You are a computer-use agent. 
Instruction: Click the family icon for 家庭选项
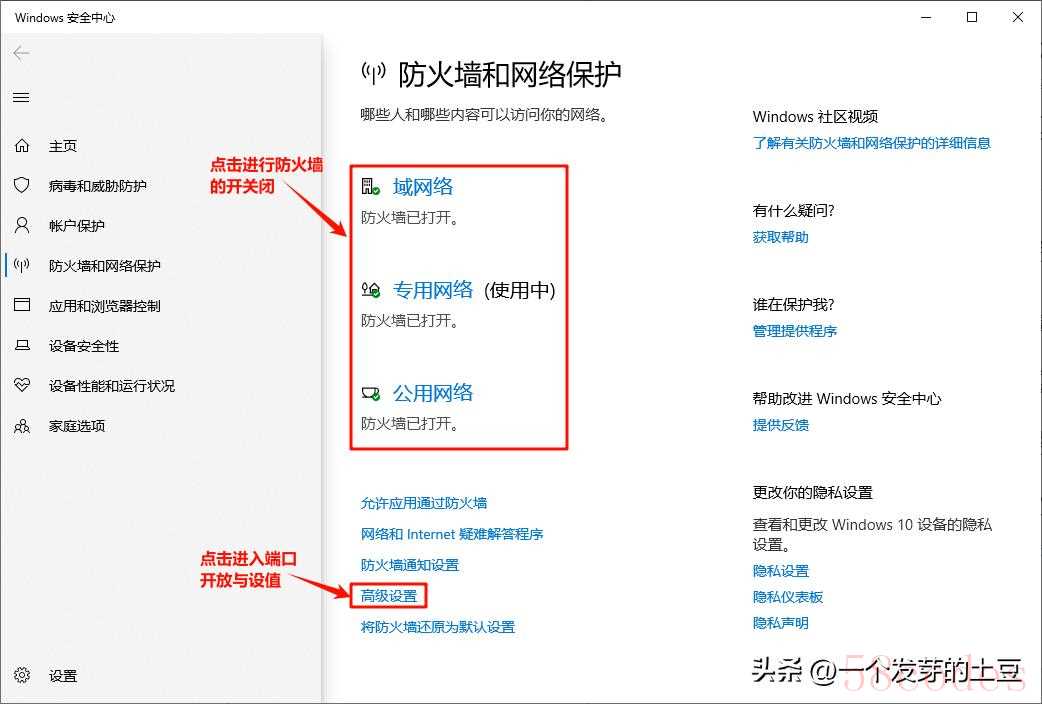(x=22, y=425)
